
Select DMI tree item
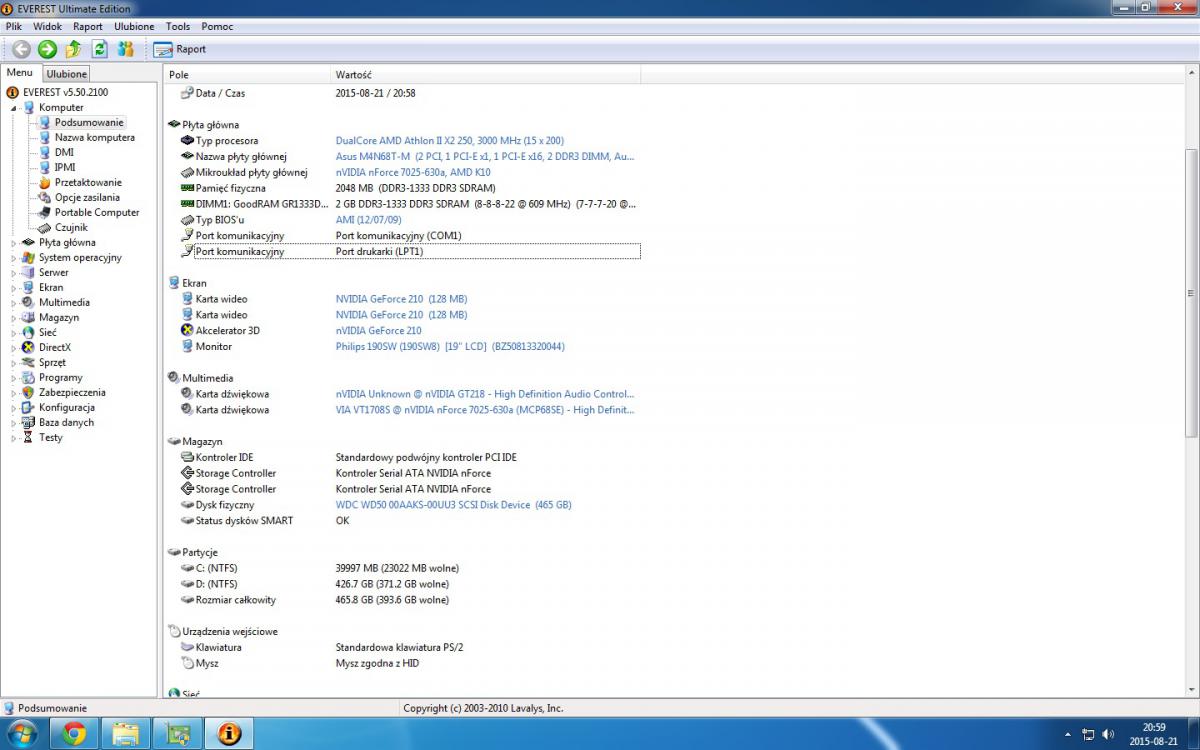pyautogui.click(x=64, y=152)
